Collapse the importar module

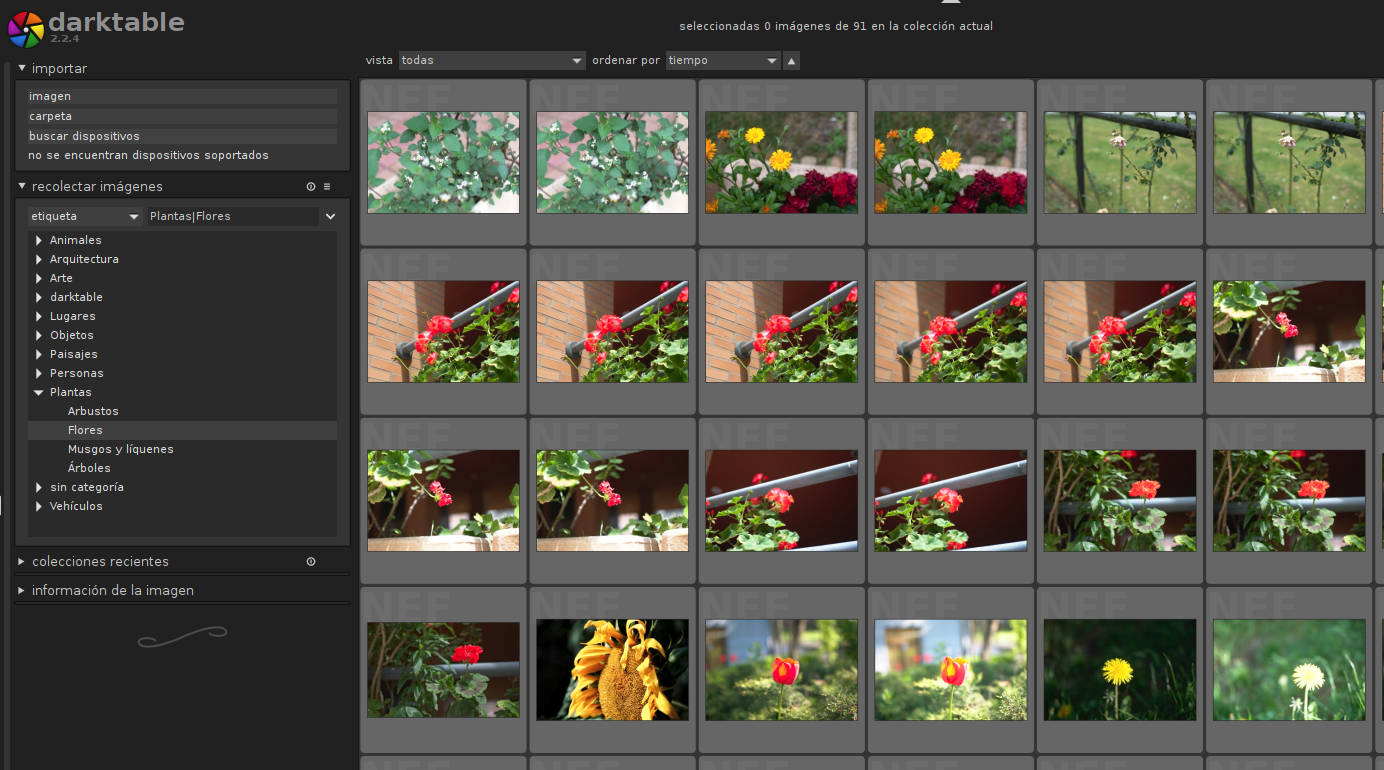pos(22,68)
